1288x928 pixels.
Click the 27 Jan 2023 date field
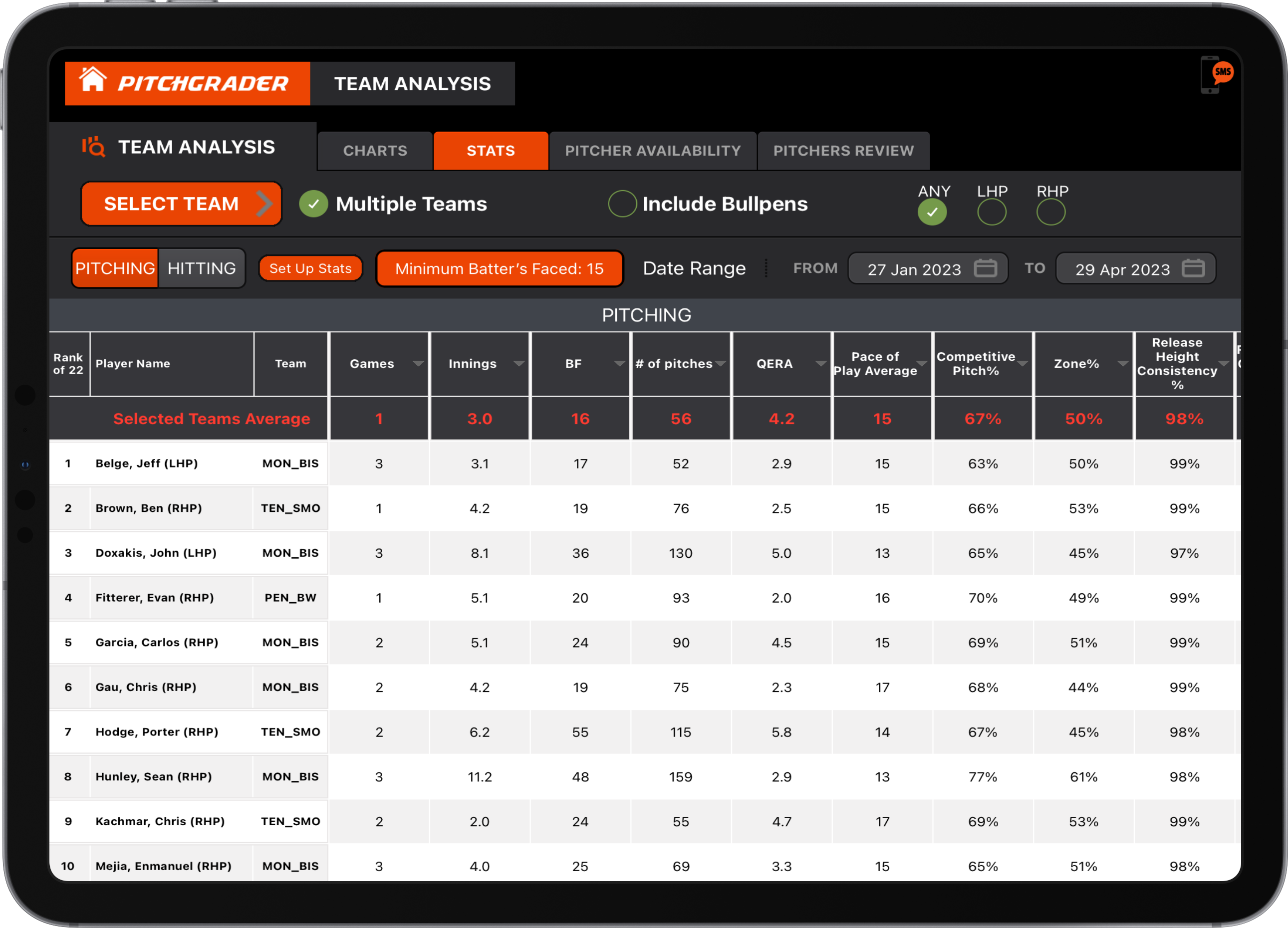click(x=914, y=268)
